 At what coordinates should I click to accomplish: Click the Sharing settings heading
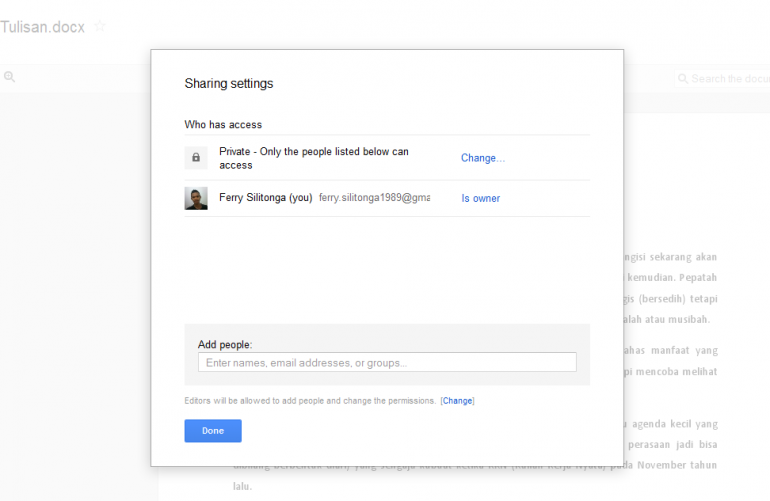229,84
